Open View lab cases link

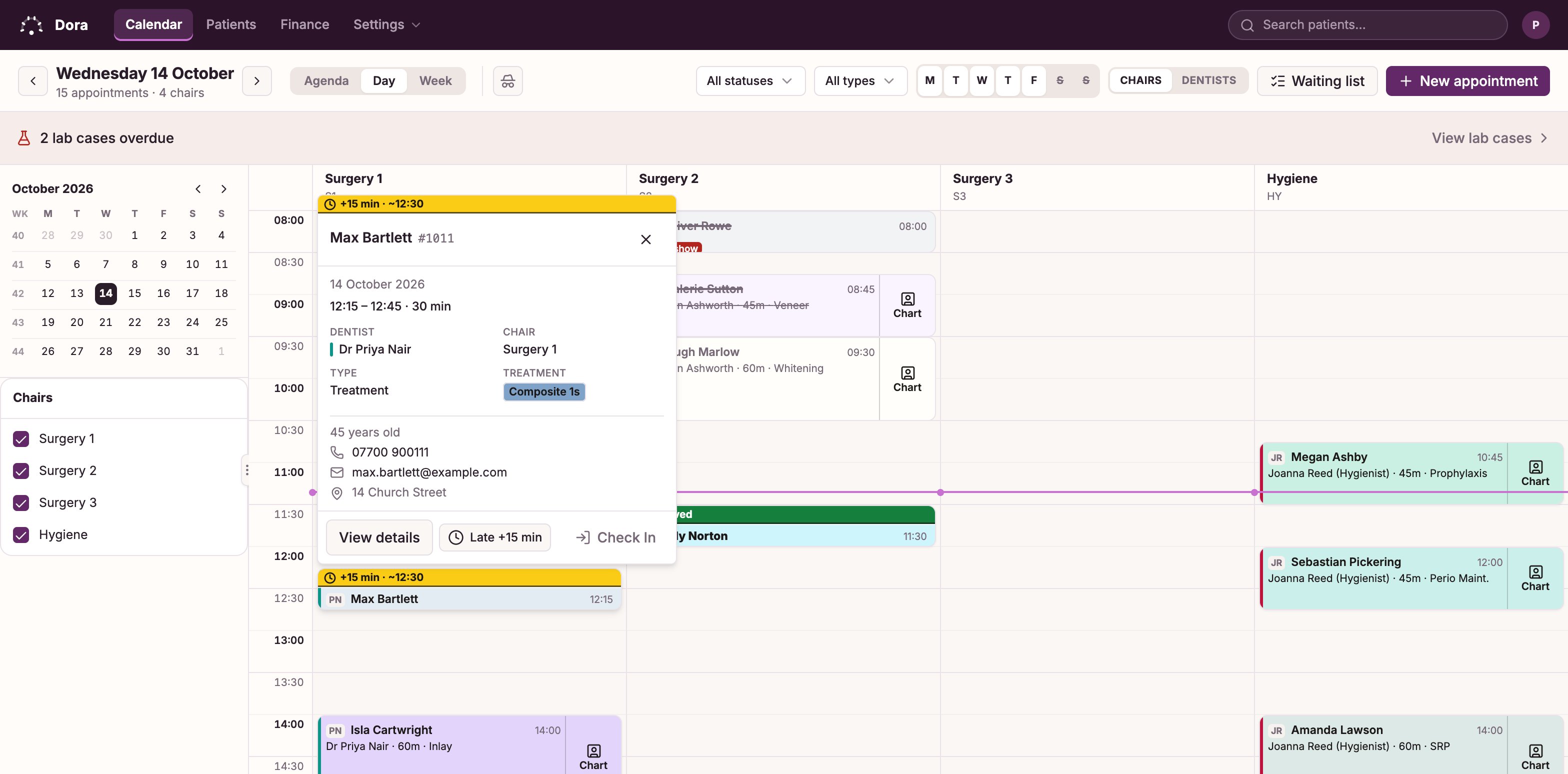tap(1489, 138)
